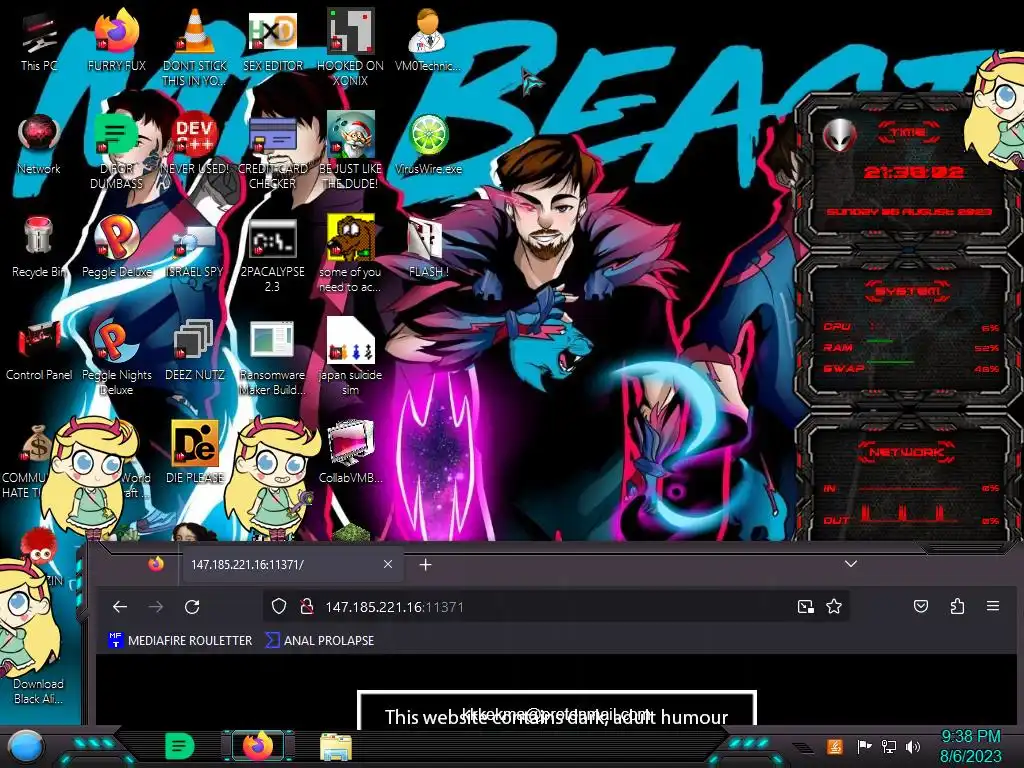Open the HxD hex editor shortcut
This screenshot has width=1024, height=768.
(x=272, y=40)
